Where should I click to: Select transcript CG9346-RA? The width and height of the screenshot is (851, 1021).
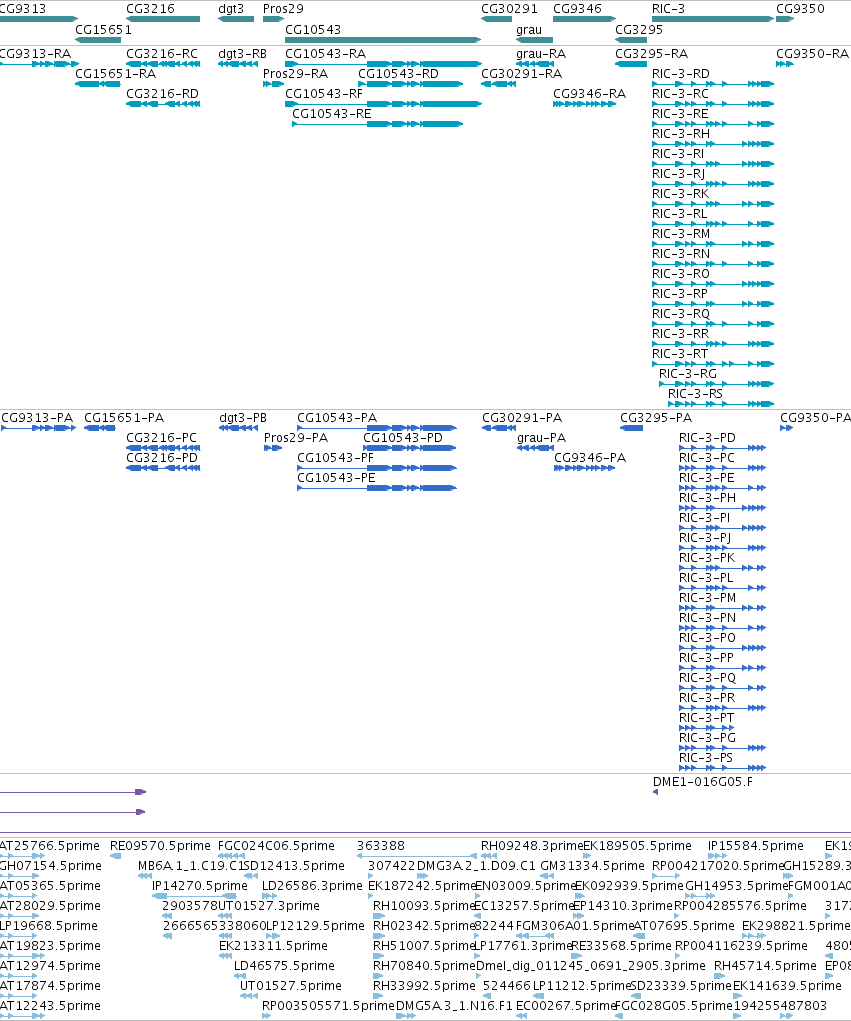tap(589, 94)
